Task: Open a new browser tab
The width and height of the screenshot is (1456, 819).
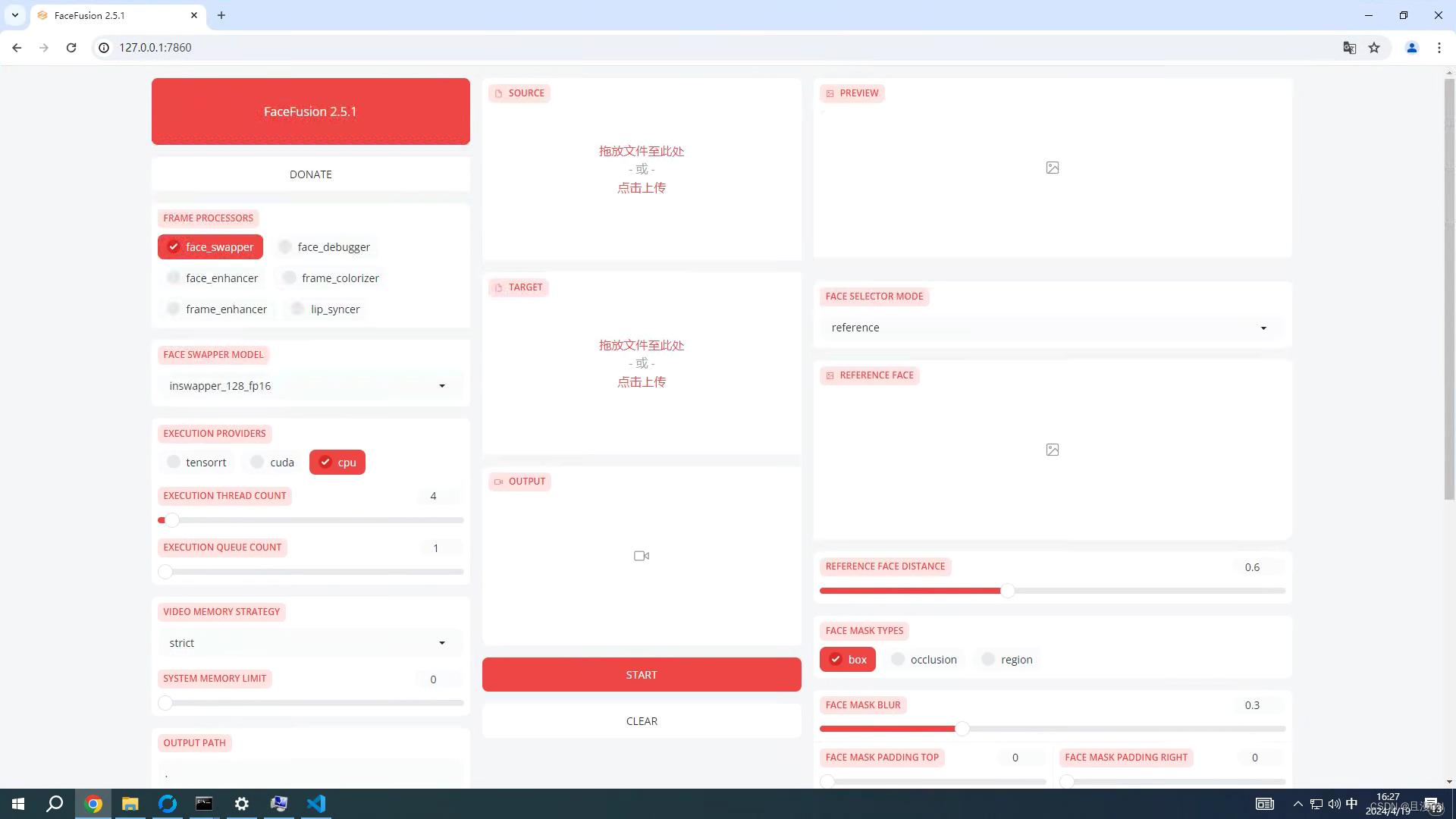Action: pyautogui.click(x=221, y=15)
